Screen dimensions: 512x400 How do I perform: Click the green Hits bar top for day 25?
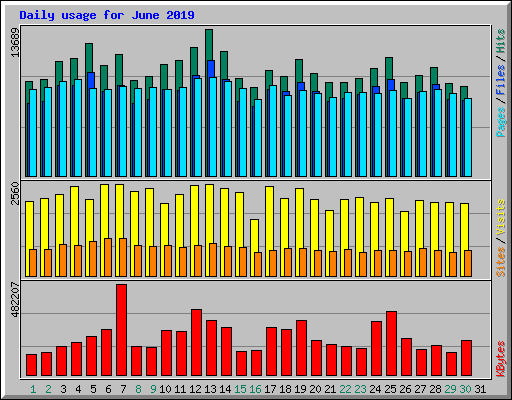click(x=389, y=68)
